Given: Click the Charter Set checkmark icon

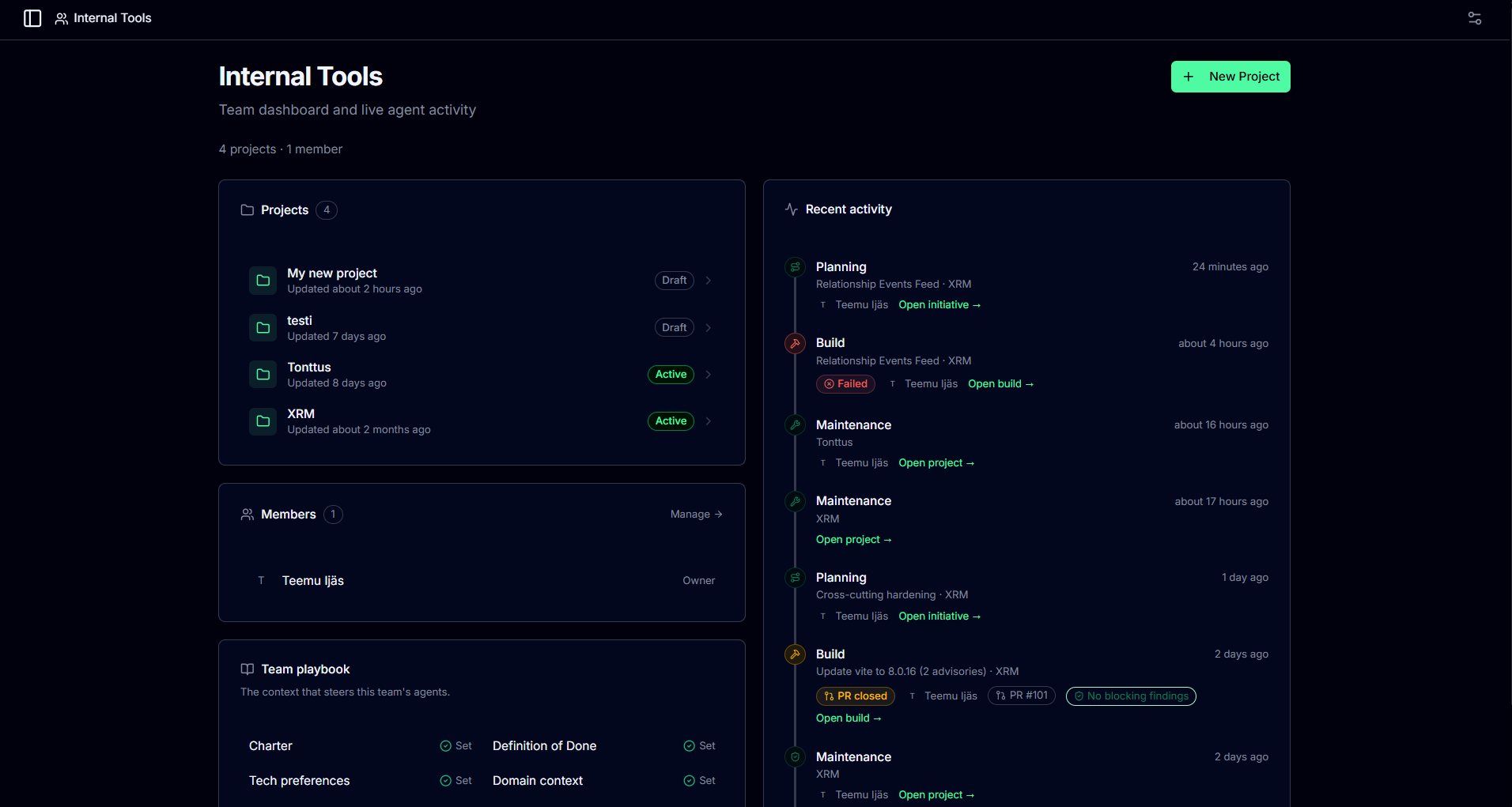Looking at the screenshot, I should coord(446,746).
